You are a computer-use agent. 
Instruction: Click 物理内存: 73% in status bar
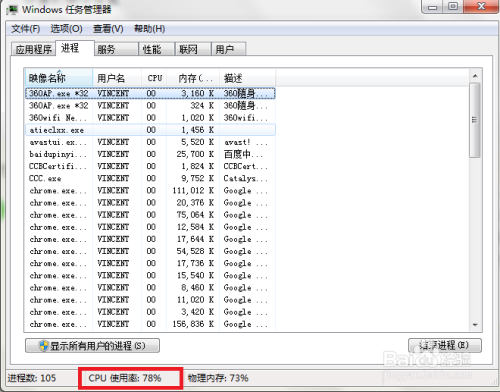point(218,378)
